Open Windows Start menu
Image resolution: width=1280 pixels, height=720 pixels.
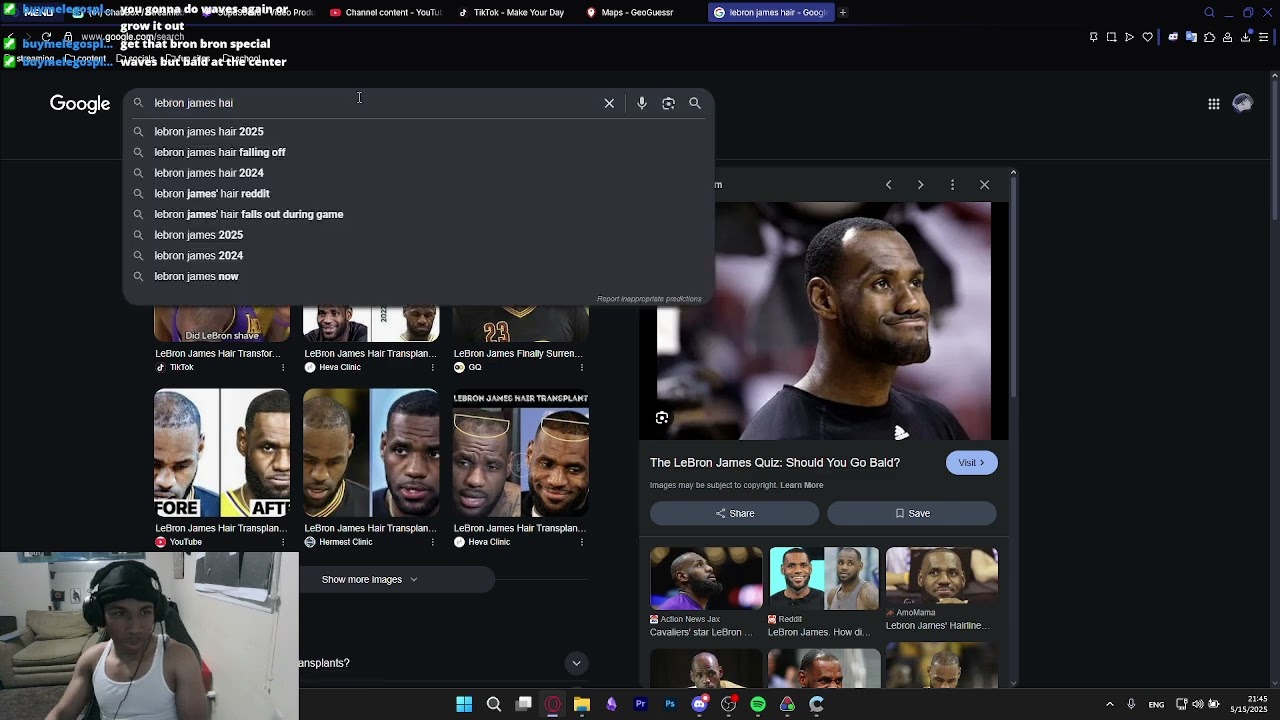pyautogui.click(x=464, y=704)
